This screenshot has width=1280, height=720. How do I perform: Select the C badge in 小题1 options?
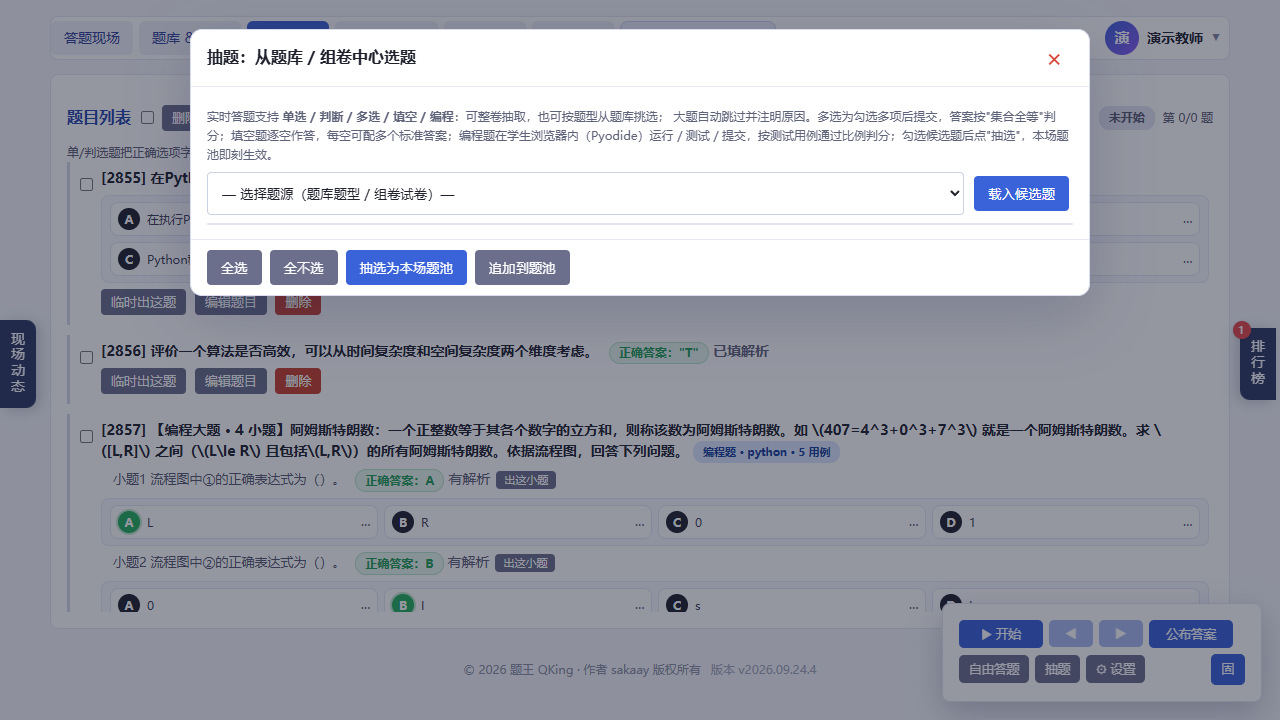(x=677, y=522)
